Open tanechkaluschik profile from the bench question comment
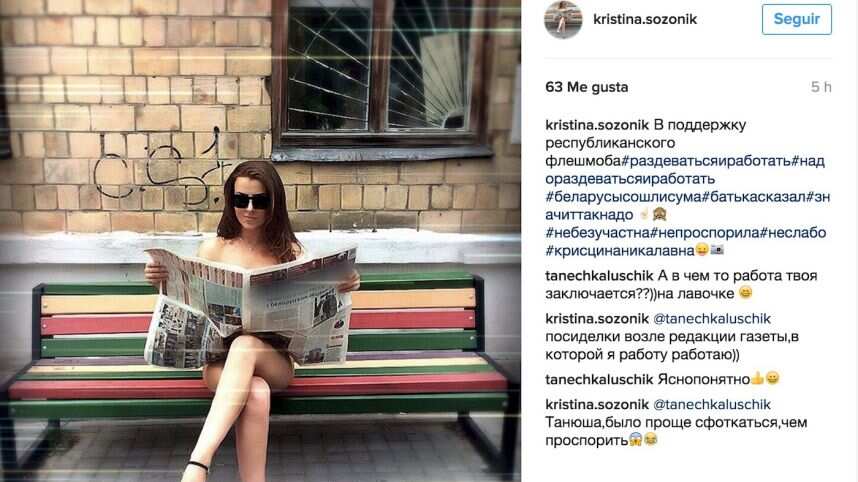 click(599, 276)
